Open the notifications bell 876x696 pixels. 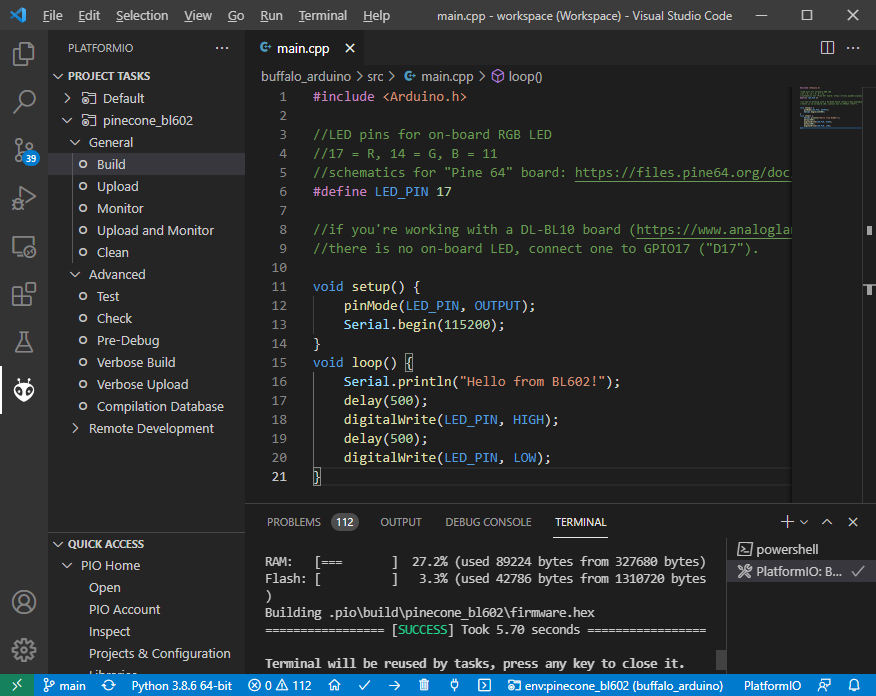pos(854,685)
